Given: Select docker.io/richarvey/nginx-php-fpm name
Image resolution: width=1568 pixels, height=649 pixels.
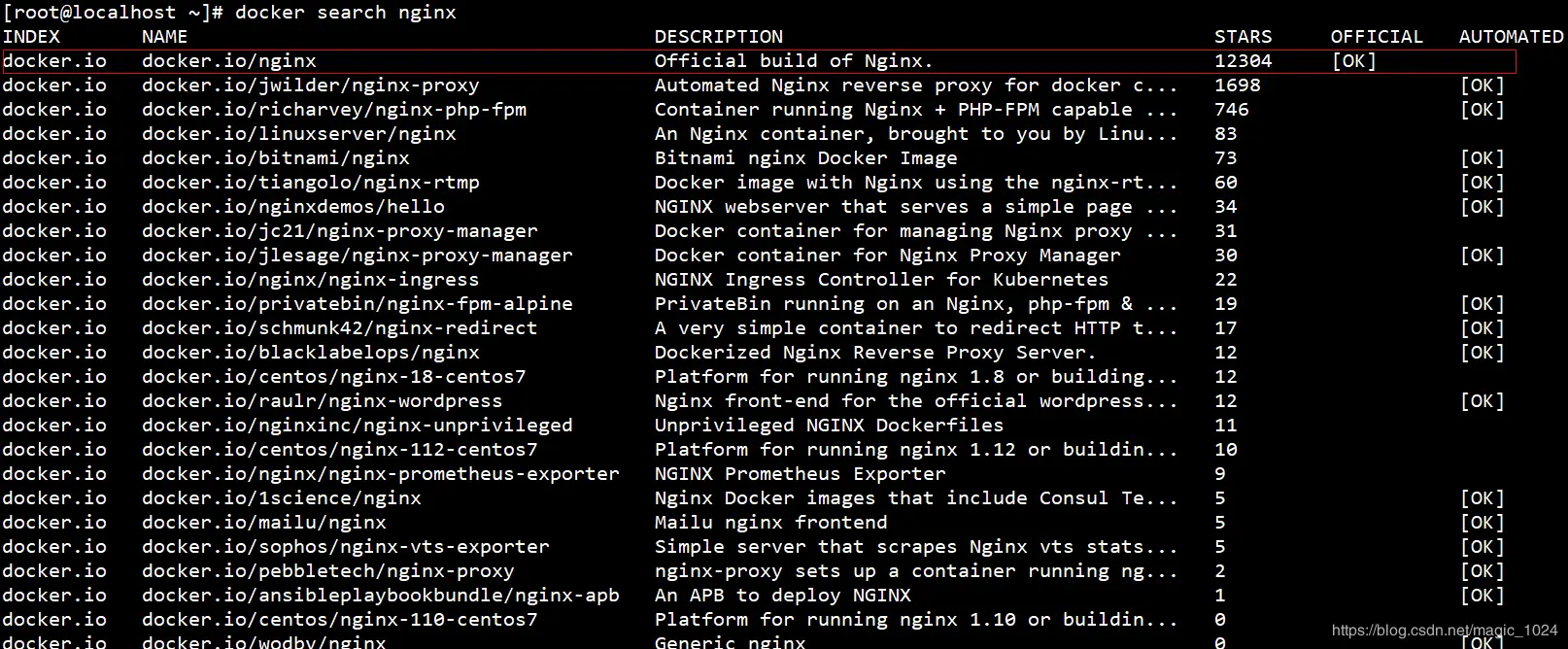Looking at the screenshot, I should pyautogui.click(x=334, y=110).
